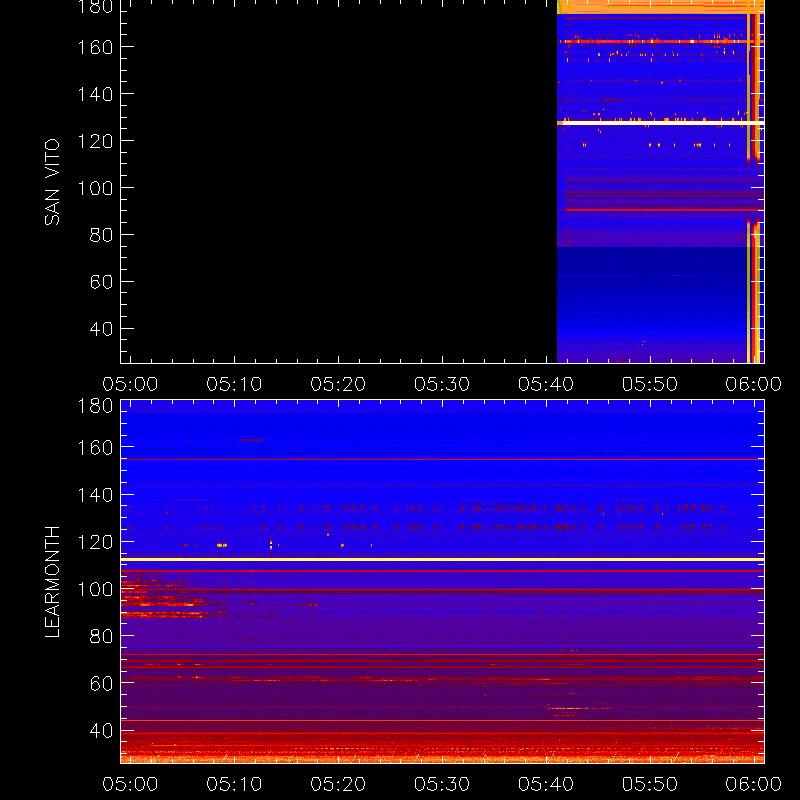Viewport: 800px width, 800px height.
Task: Pick the 180 label on LEARMONTH frequency axis
Action: click(95, 406)
